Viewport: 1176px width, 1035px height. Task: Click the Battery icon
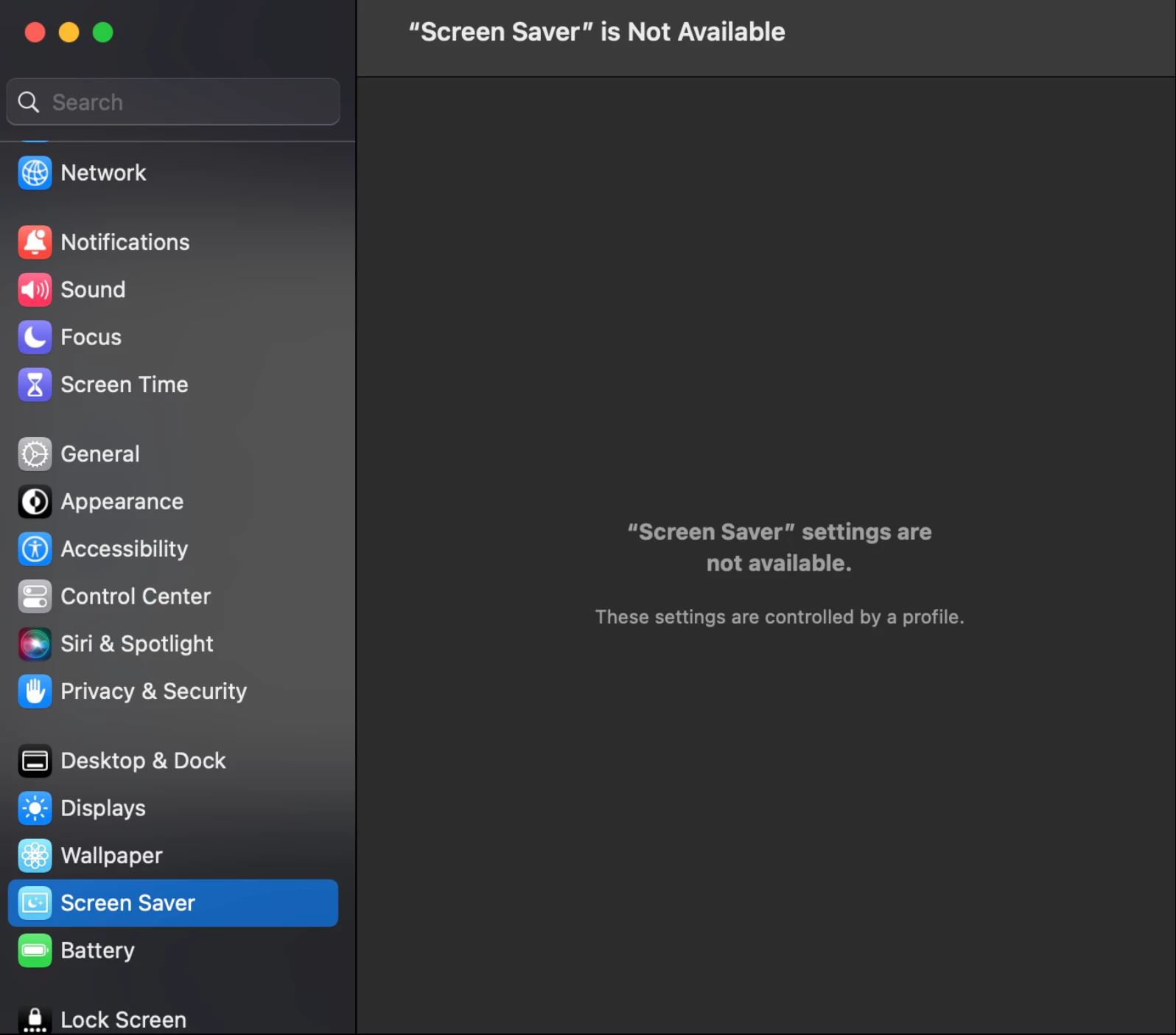(x=35, y=950)
